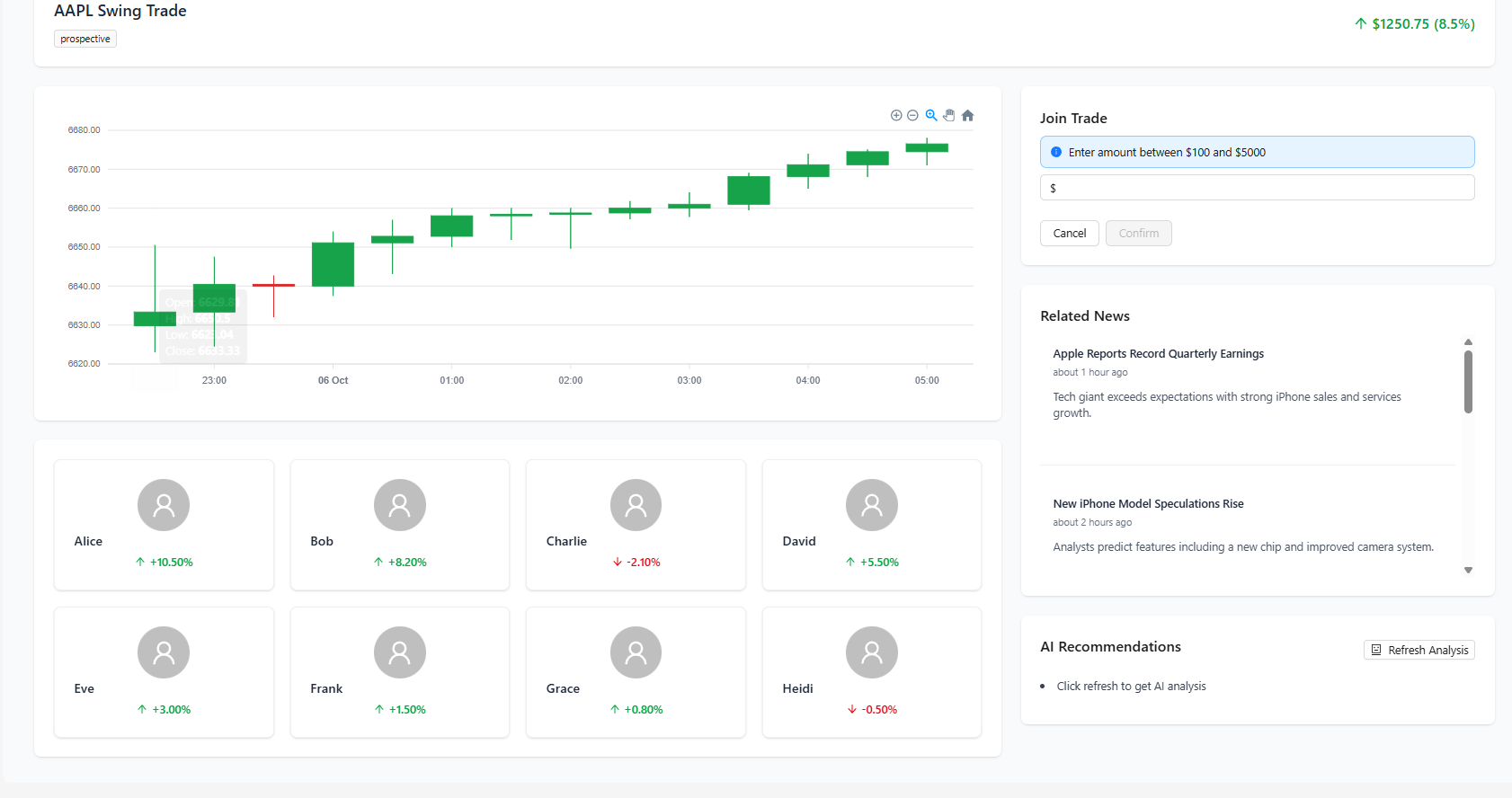
Task: Click Heidi's avatar icon
Action: coord(872,652)
